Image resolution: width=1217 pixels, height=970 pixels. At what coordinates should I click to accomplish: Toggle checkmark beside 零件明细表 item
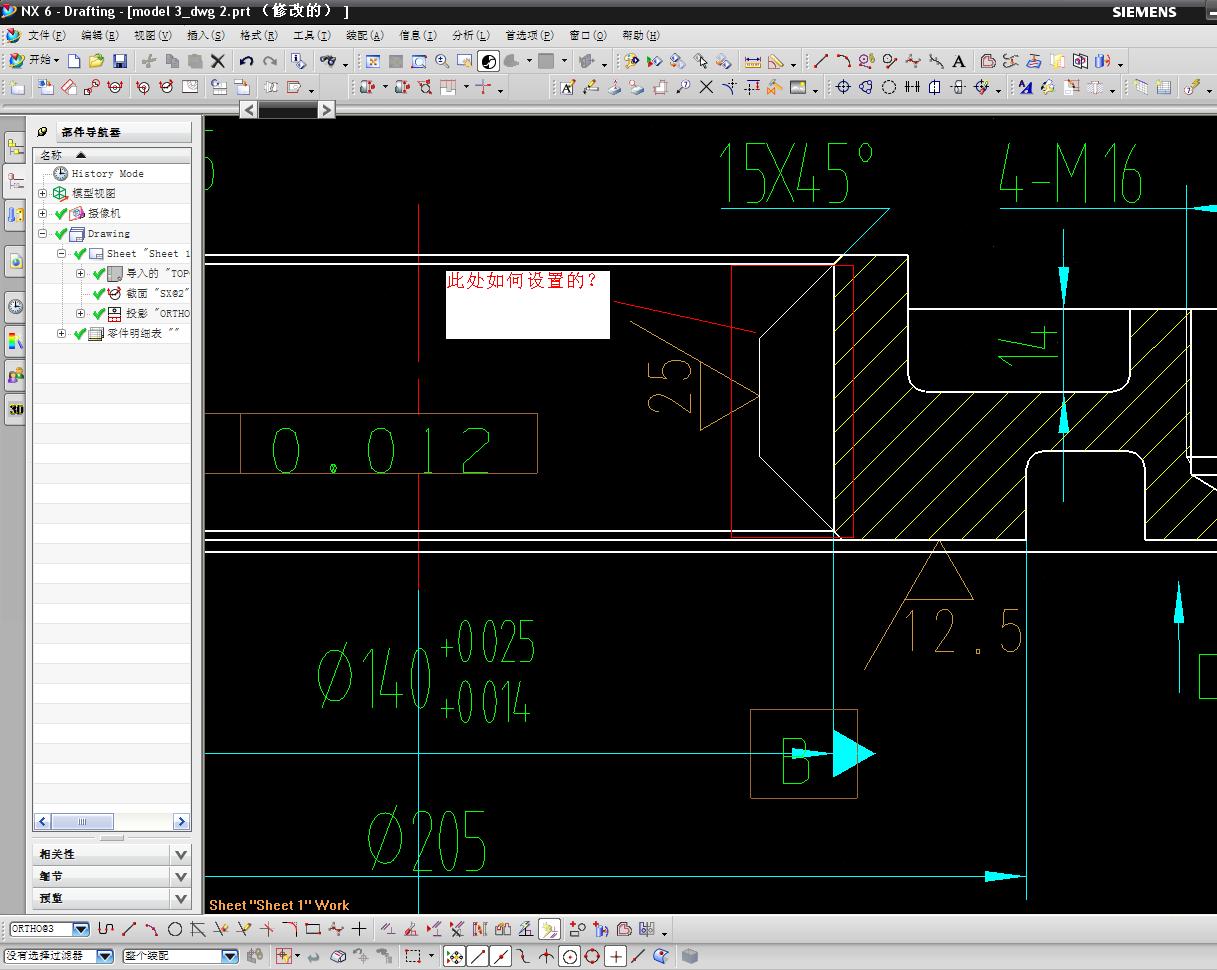80,334
